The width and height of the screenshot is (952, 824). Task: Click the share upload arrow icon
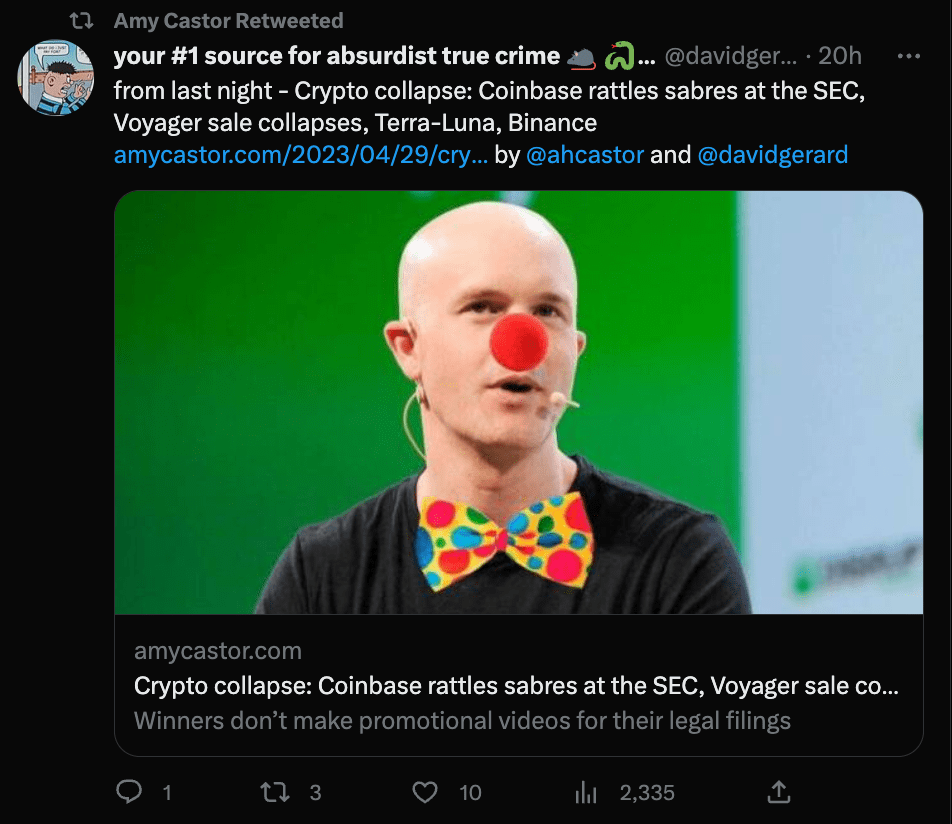pyautogui.click(x=779, y=792)
